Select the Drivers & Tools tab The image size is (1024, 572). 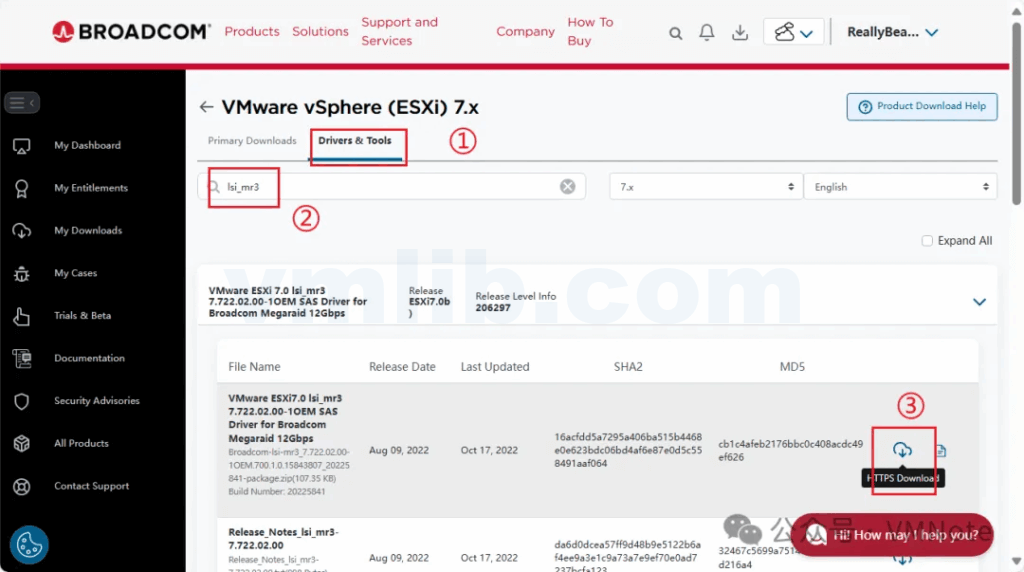coord(355,141)
